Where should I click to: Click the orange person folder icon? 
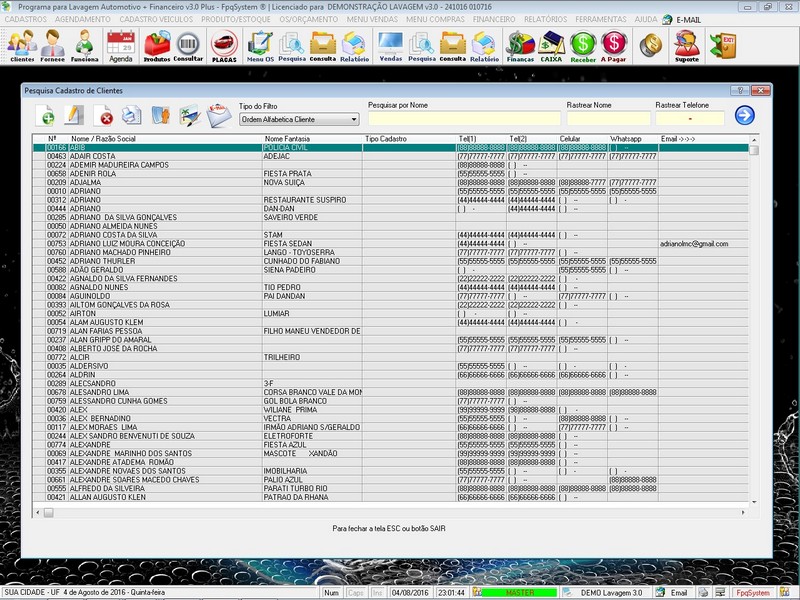pos(161,115)
